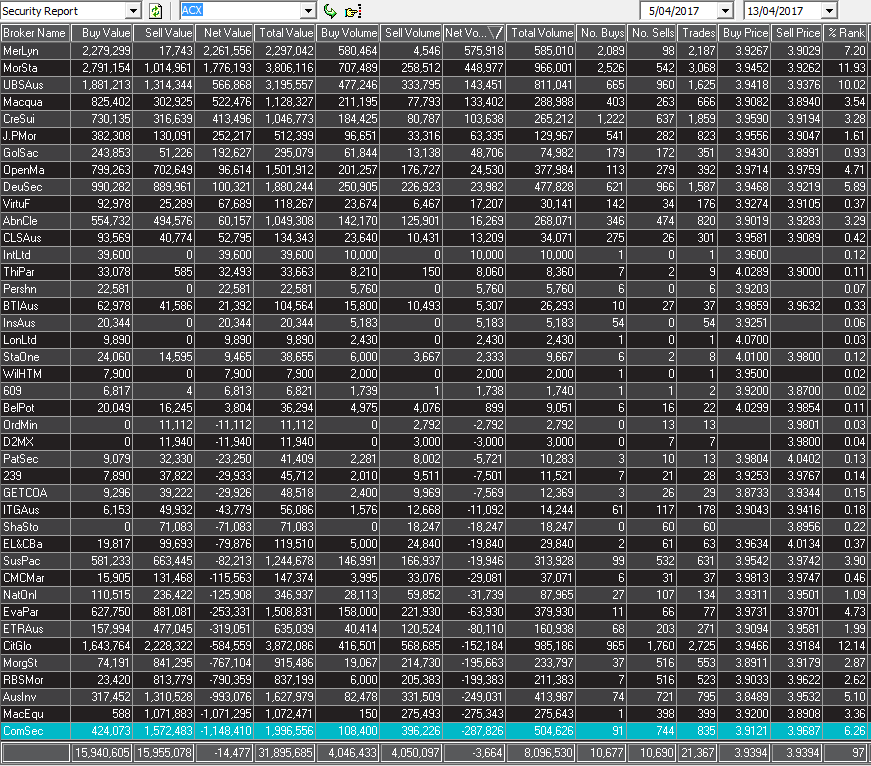
Task: Sort by Buy Price column header
Action: pos(744,33)
